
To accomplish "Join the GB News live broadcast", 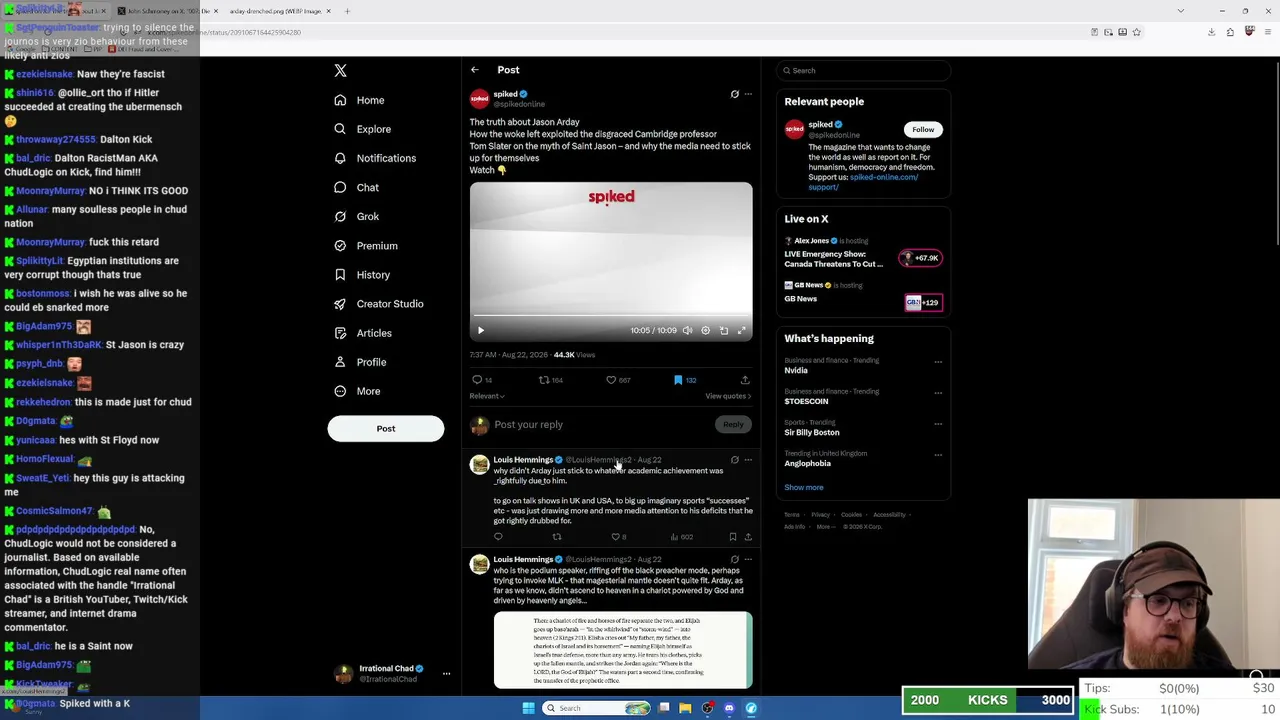I will click(923, 302).
